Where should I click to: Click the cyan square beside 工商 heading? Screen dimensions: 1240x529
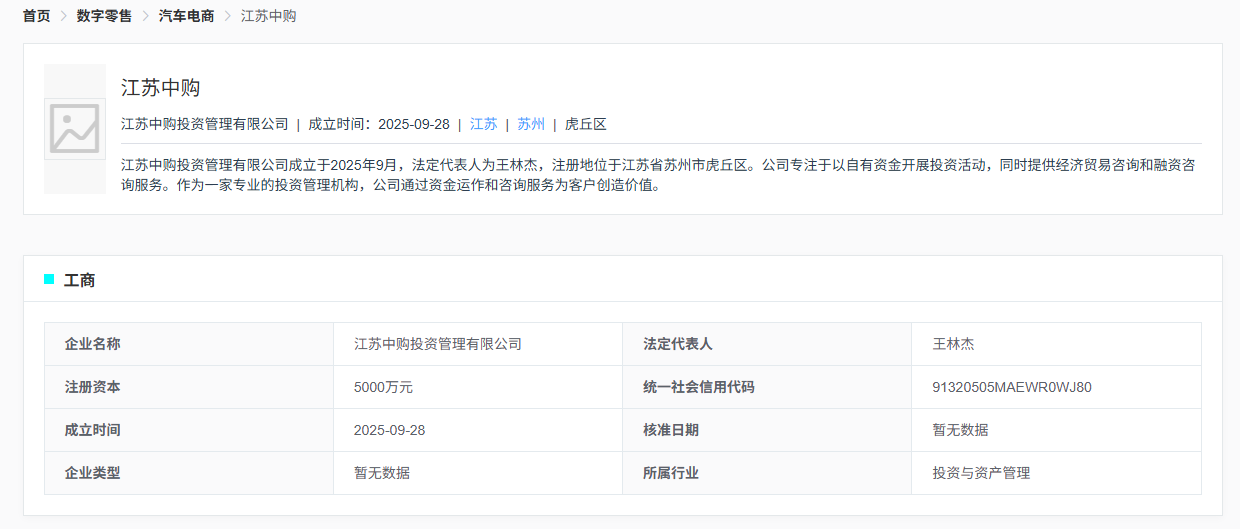pos(49,280)
